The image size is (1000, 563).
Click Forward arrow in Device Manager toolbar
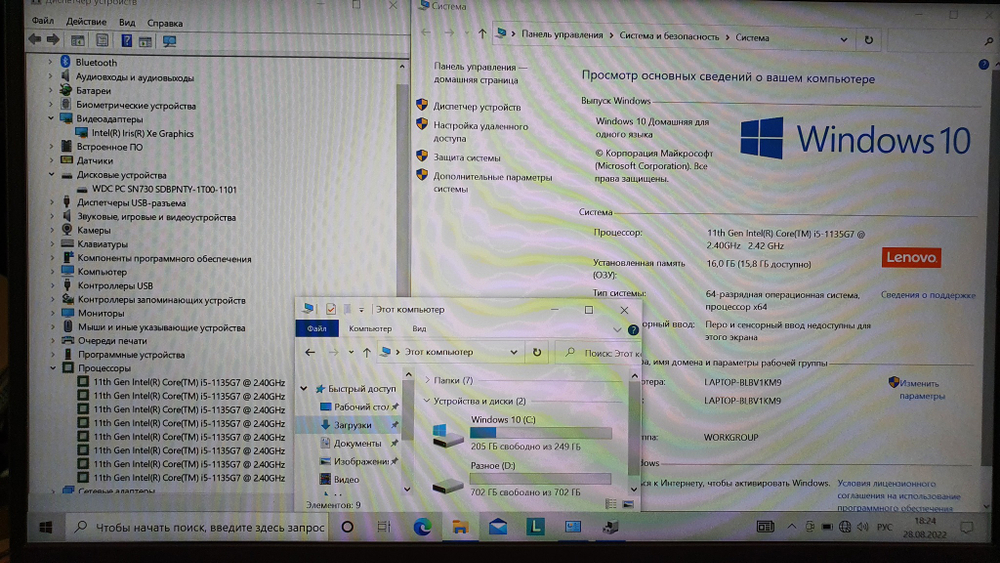[53, 40]
